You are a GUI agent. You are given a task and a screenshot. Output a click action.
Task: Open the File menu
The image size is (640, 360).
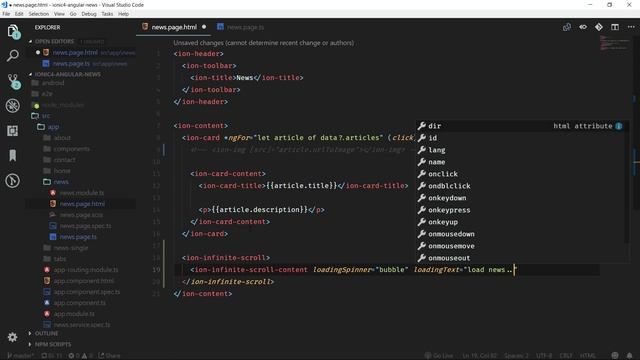pyautogui.click(x=6, y=14)
